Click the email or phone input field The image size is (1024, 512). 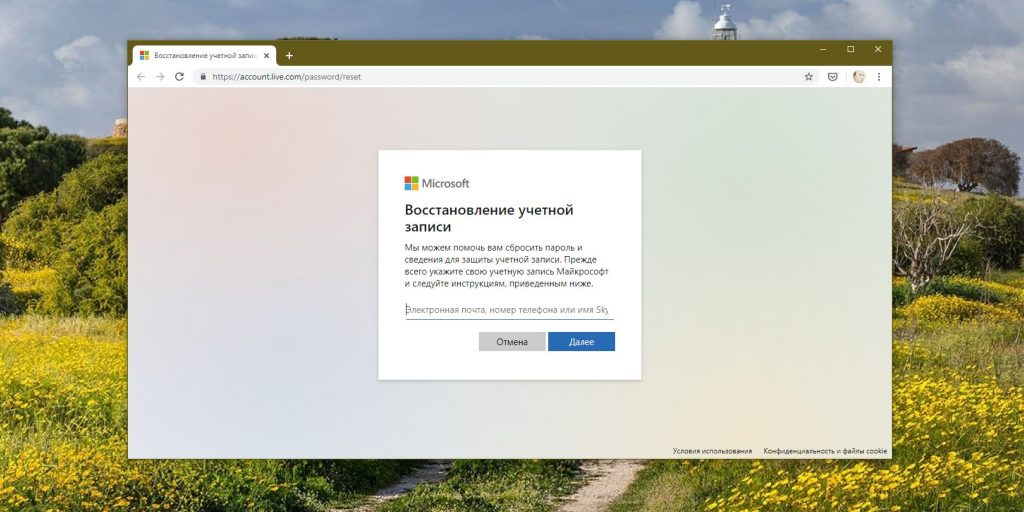pyautogui.click(x=509, y=310)
